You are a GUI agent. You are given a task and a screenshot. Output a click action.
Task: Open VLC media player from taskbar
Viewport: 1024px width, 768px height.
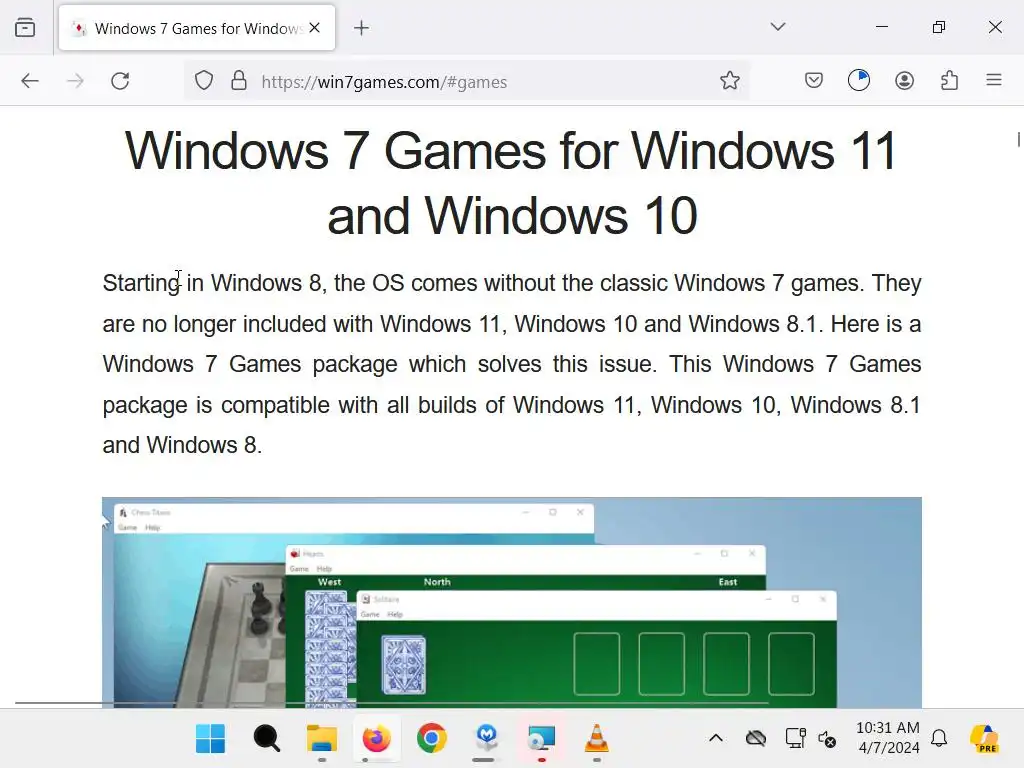[596, 739]
